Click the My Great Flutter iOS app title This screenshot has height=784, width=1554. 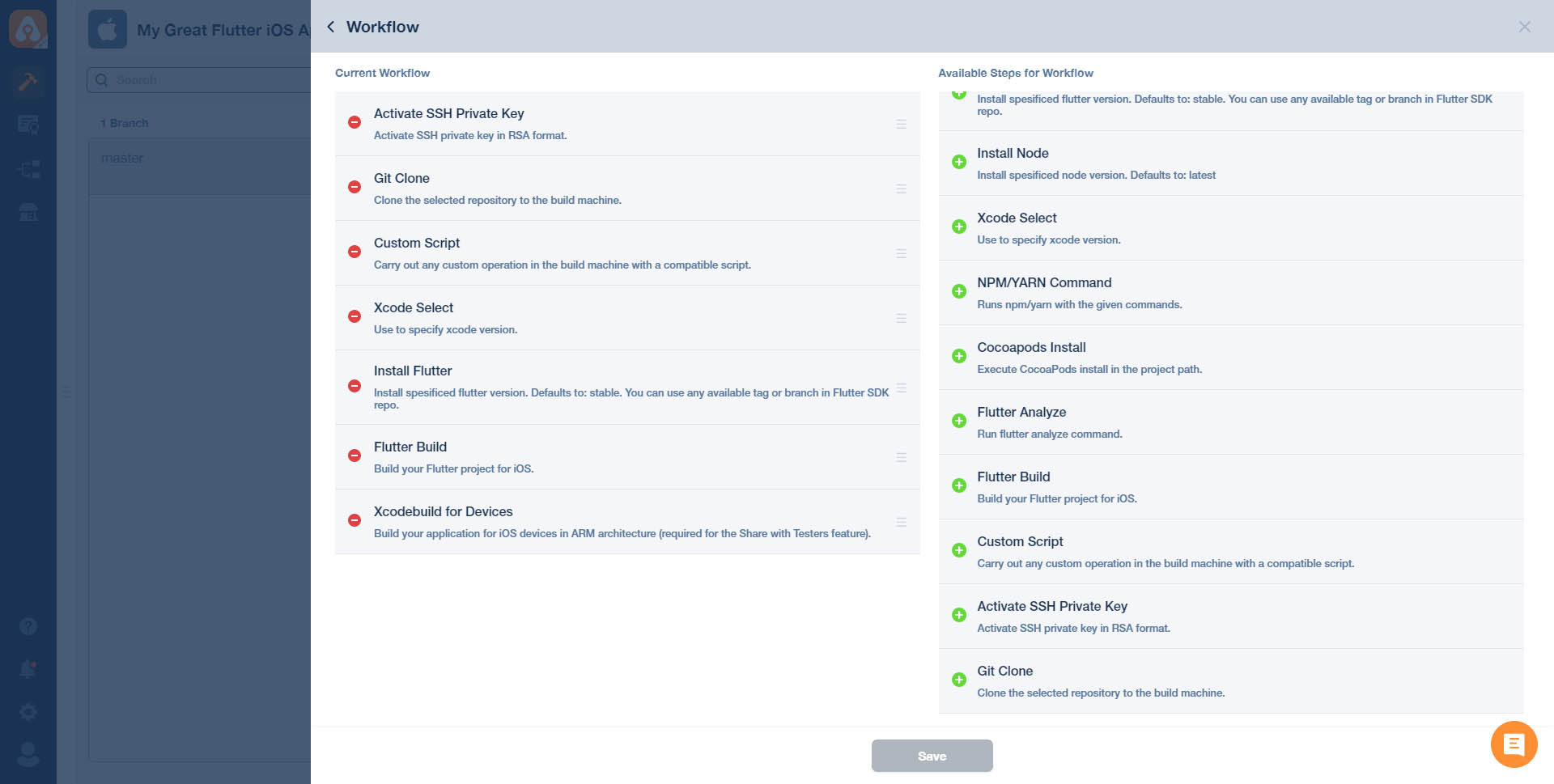click(223, 30)
